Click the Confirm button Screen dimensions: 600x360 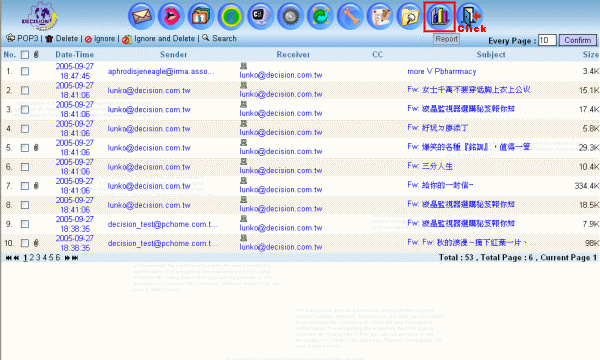578,40
